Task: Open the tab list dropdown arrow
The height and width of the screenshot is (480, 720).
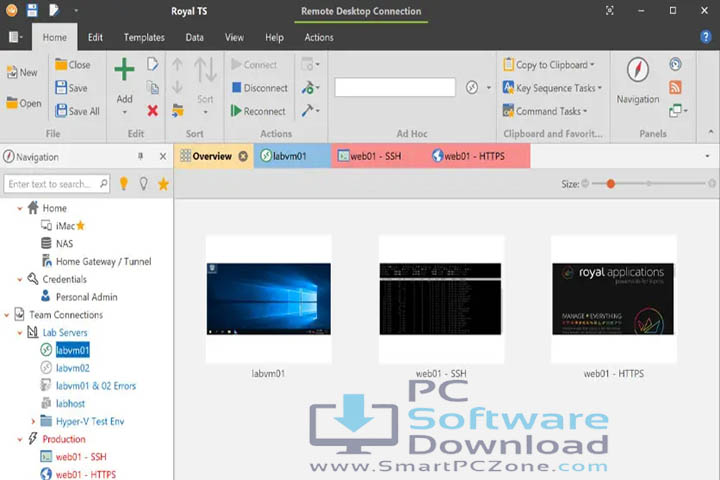Action: (707, 156)
